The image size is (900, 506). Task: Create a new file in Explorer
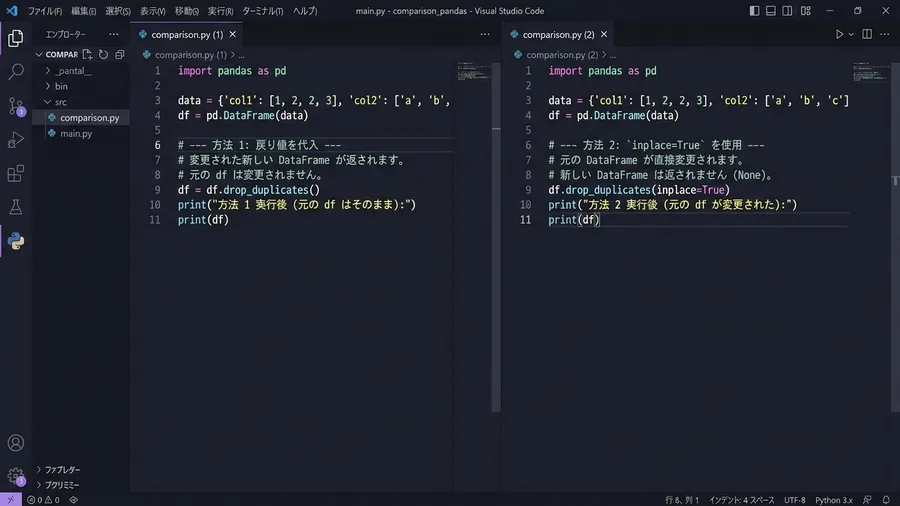click(x=87, y=55)
